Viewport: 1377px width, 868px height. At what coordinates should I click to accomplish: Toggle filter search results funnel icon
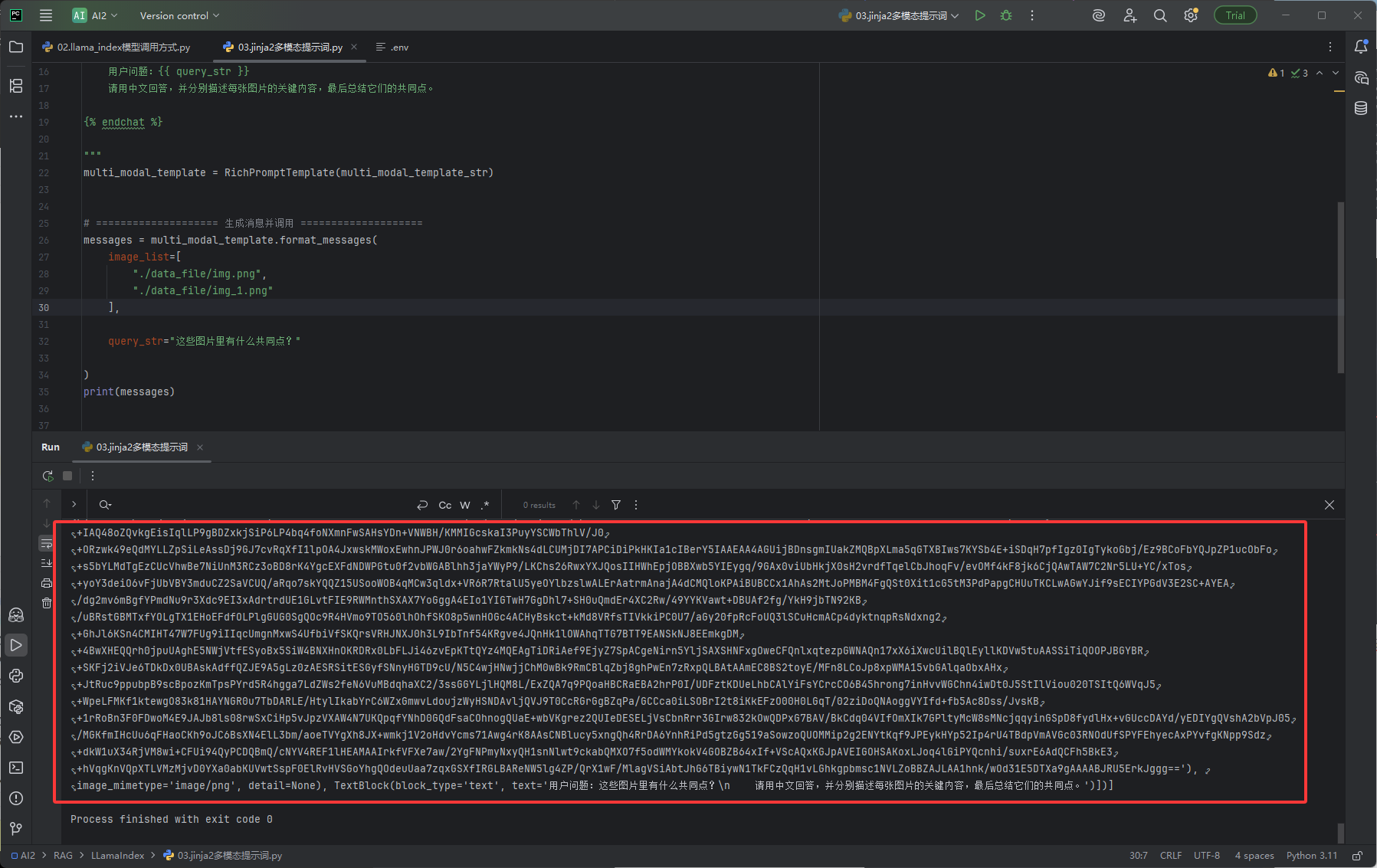[x=616, y=505]
